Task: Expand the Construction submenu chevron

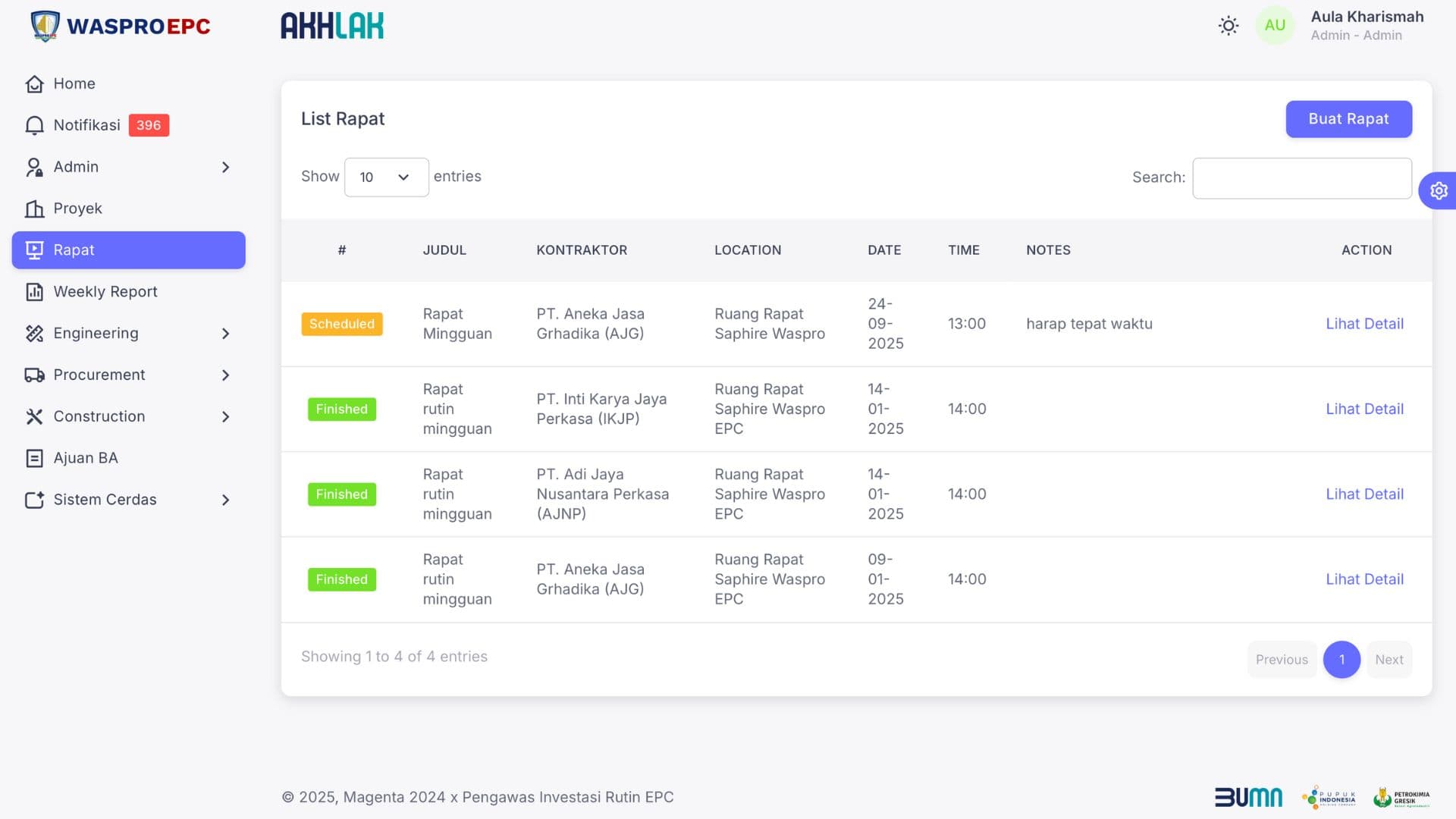Action: (225, 416)
